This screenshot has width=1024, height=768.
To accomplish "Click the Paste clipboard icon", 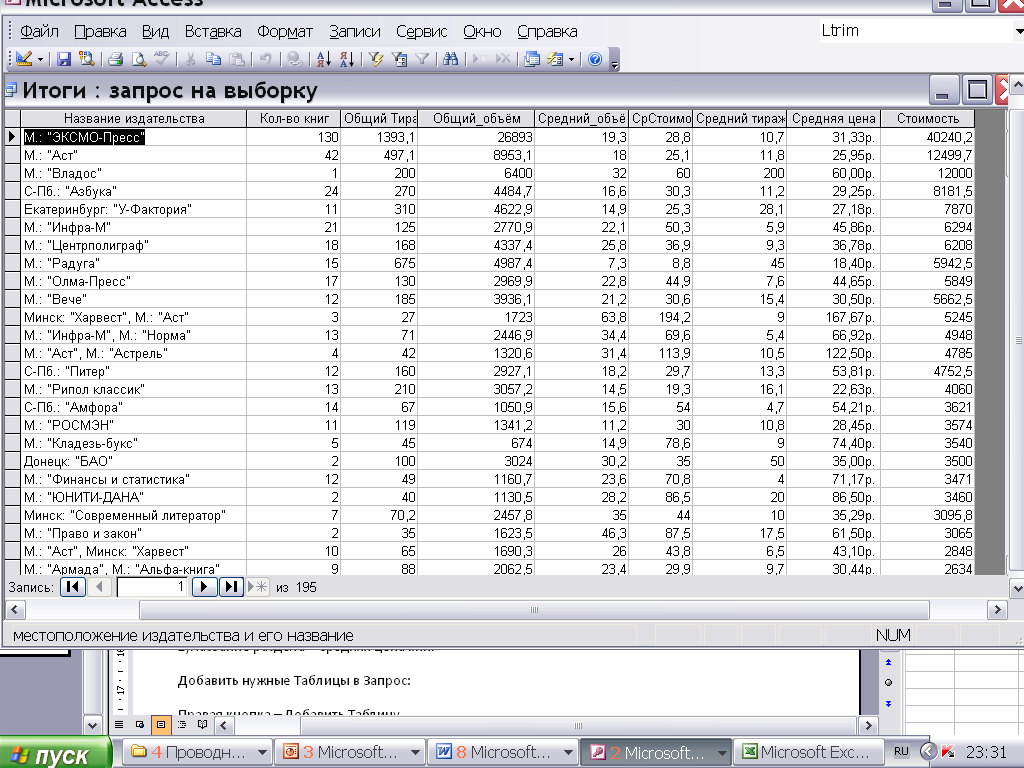I will pos(237,59).
